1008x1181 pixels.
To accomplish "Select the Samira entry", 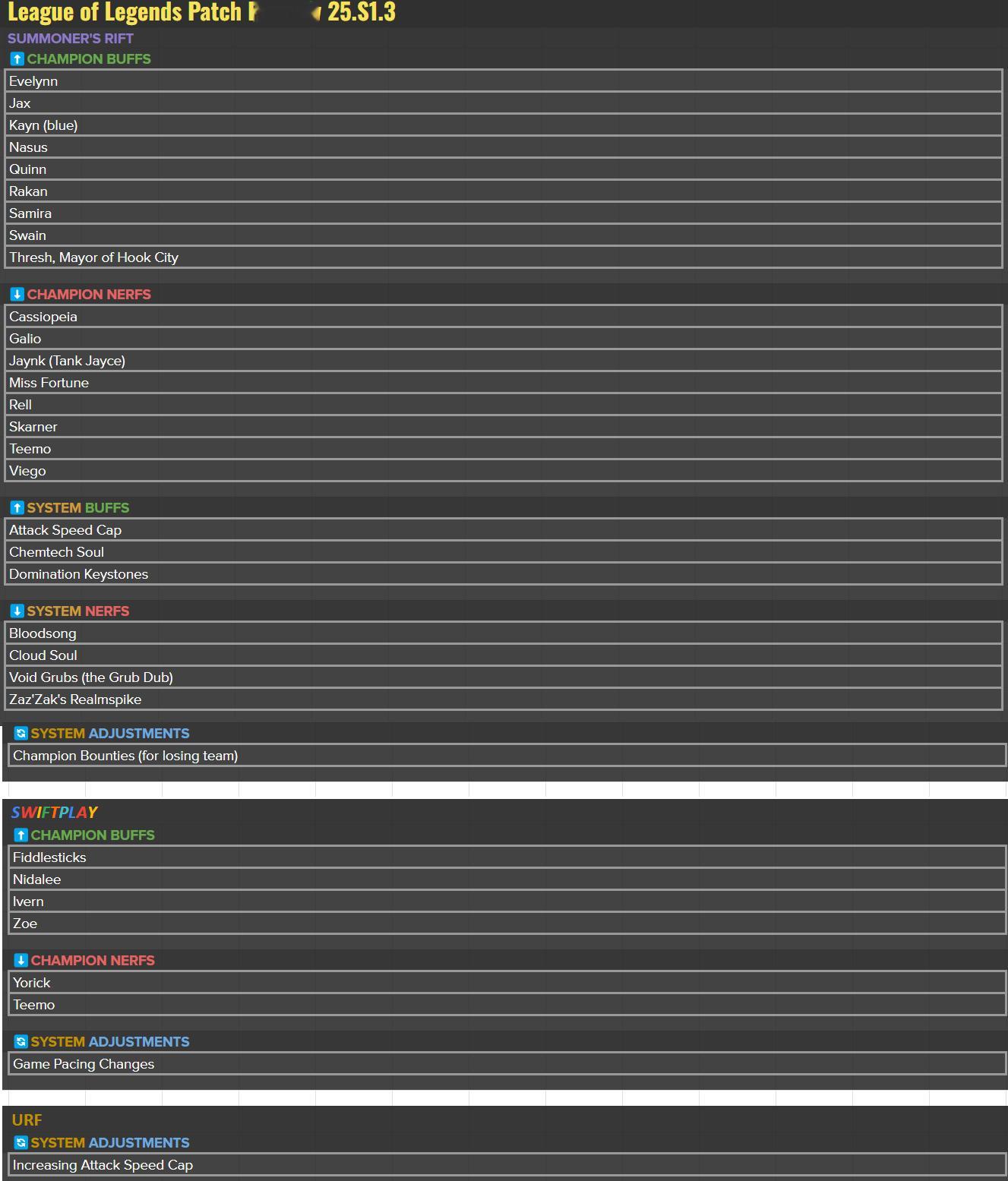I will (504, 213).
